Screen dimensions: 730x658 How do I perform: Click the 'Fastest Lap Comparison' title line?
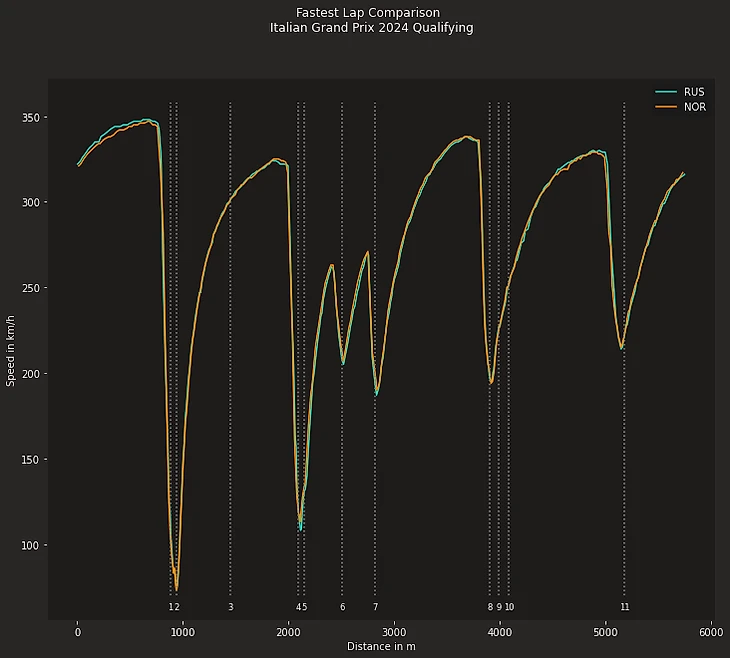pos(368,13)
